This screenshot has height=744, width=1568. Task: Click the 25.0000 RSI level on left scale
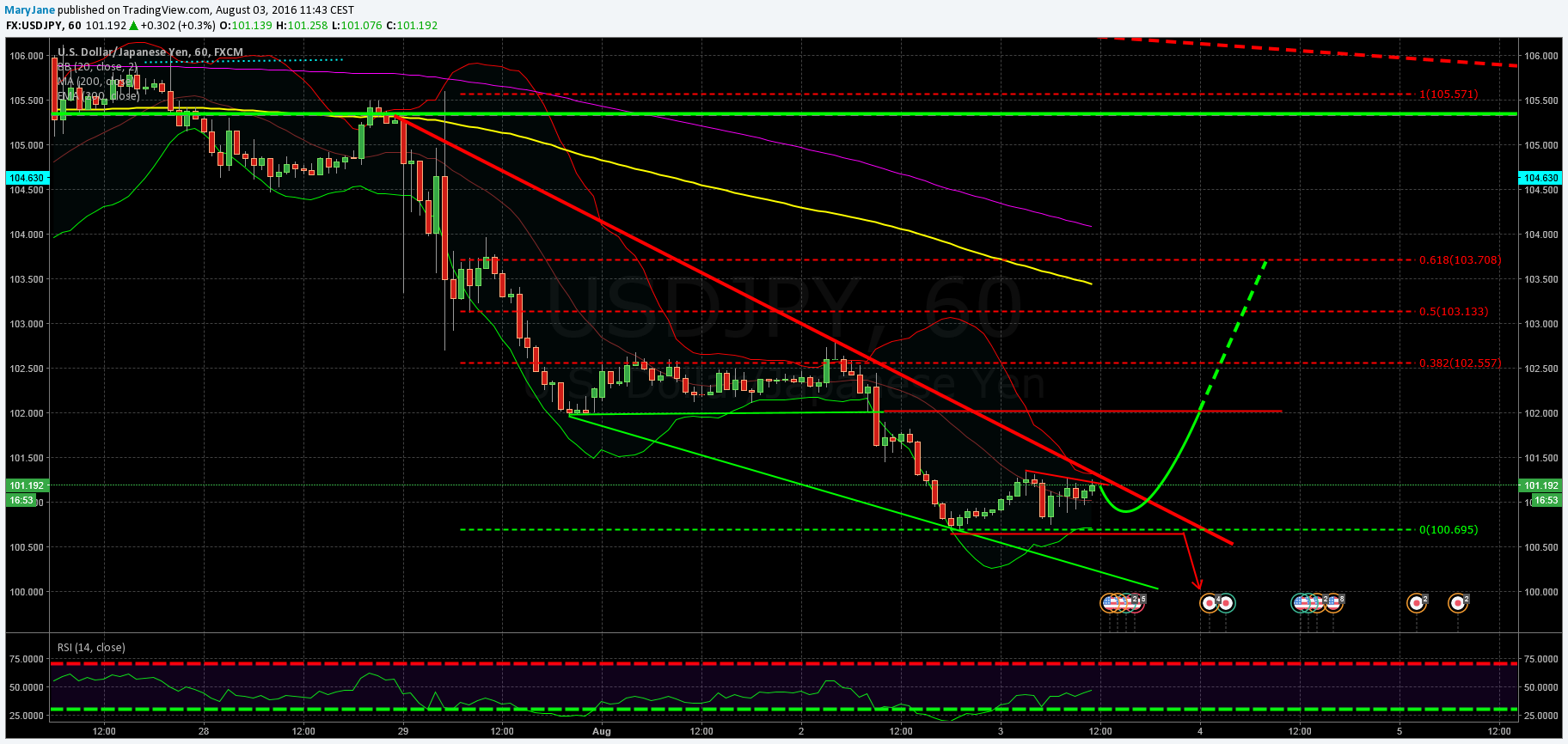pyautogui.click(x=26, y=716)
